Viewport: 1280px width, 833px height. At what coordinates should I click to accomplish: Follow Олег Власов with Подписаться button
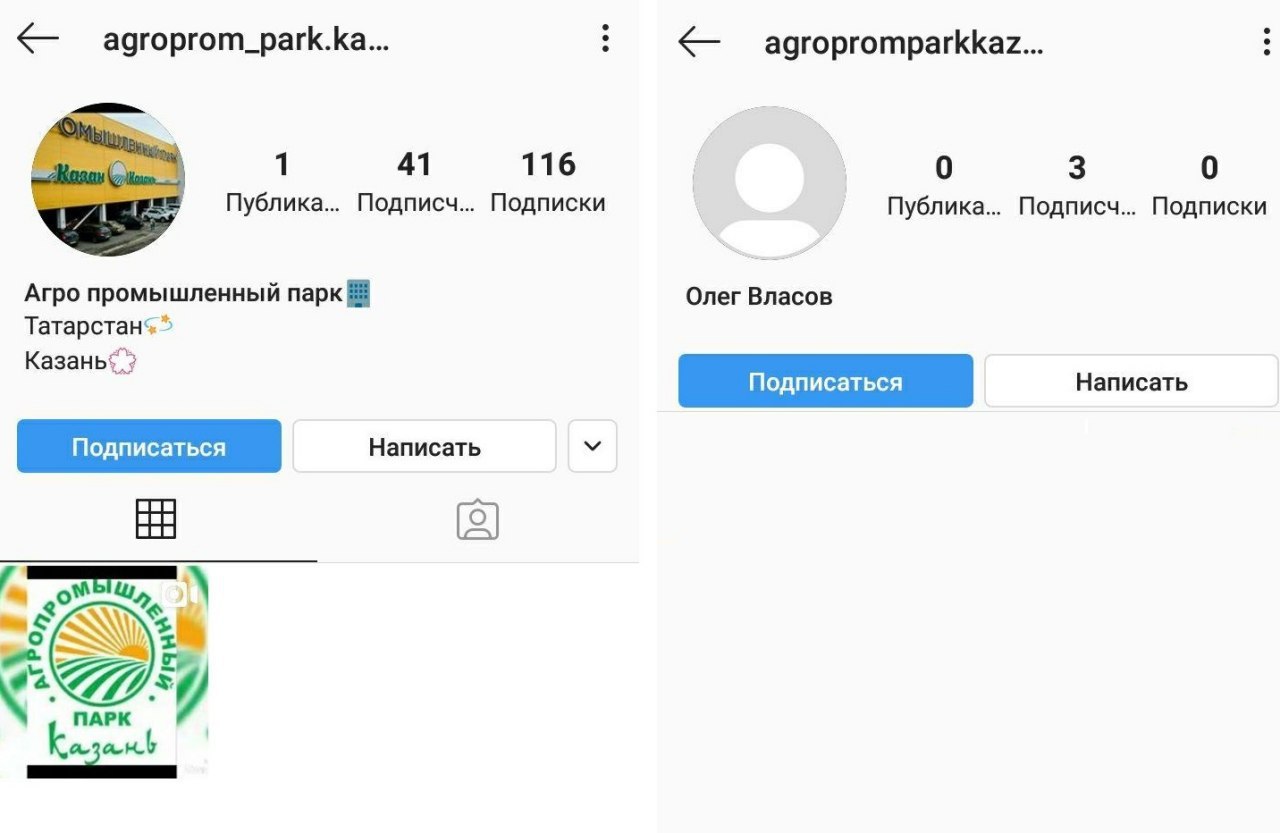coord(826,381)
